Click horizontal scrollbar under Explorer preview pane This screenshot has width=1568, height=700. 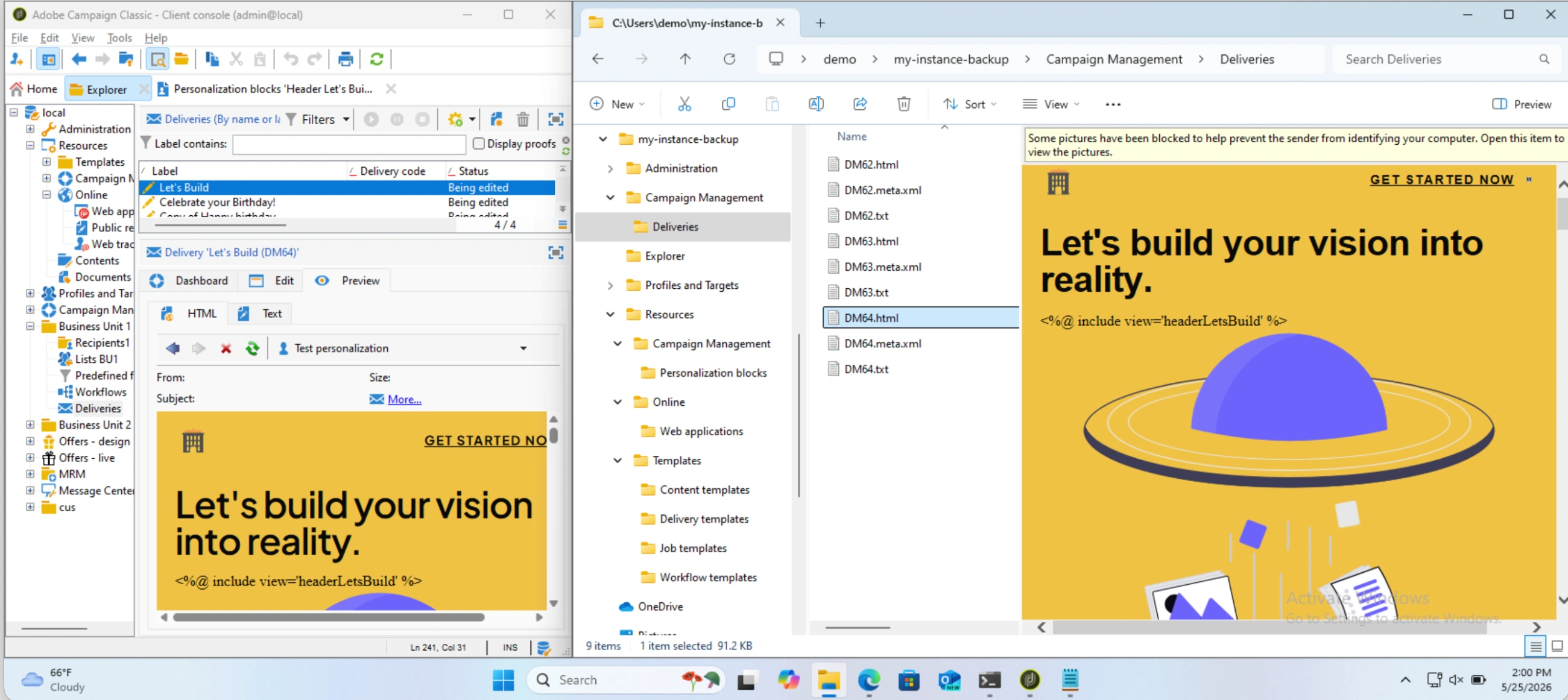point(1269,627)
